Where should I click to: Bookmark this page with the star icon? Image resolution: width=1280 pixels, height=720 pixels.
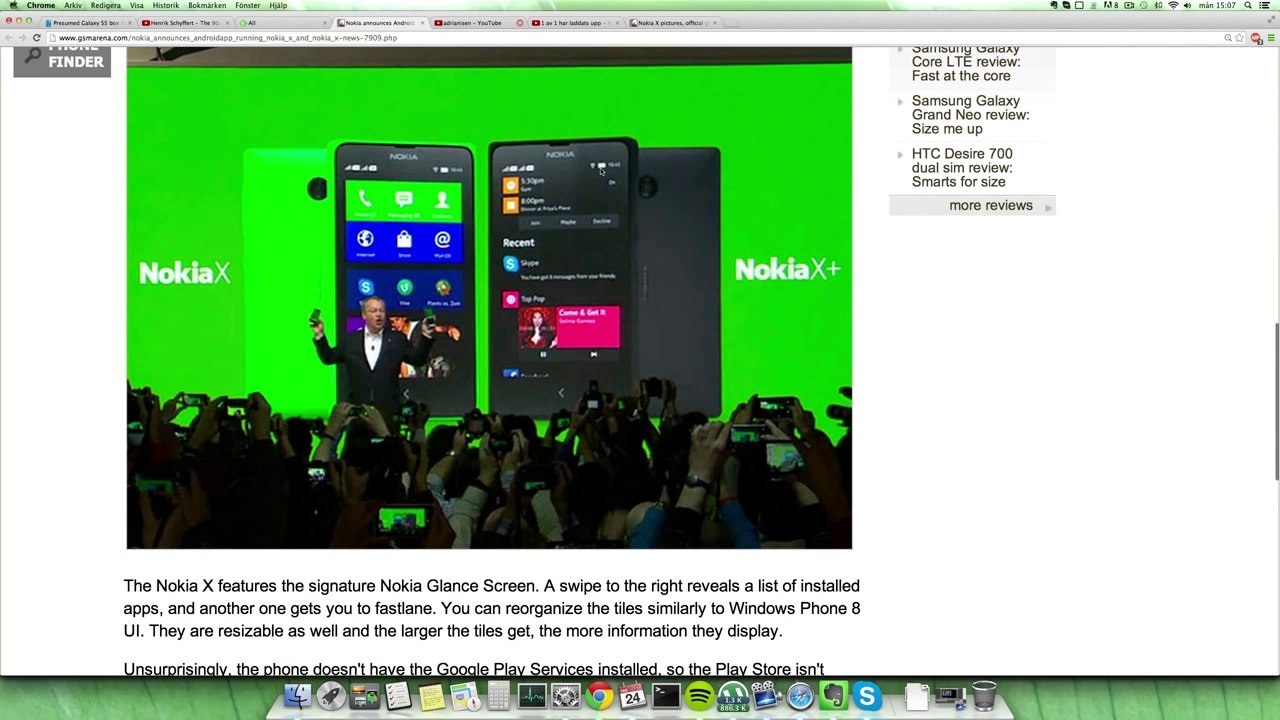pyautogui.click(x=1240, y=38)
